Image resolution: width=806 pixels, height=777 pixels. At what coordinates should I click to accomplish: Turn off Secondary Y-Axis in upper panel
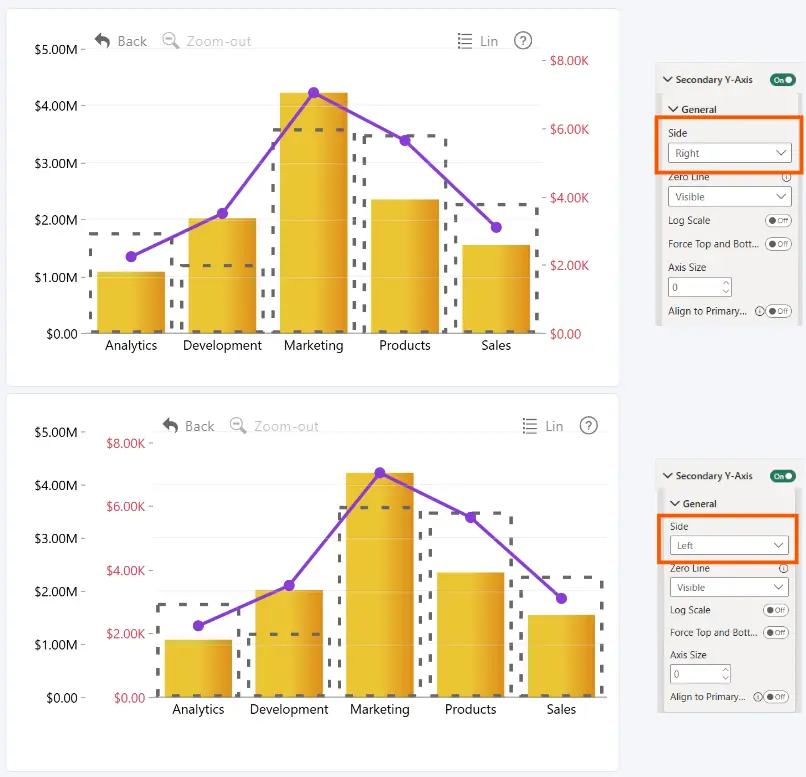pyautogui.click(x=782, y=80)
